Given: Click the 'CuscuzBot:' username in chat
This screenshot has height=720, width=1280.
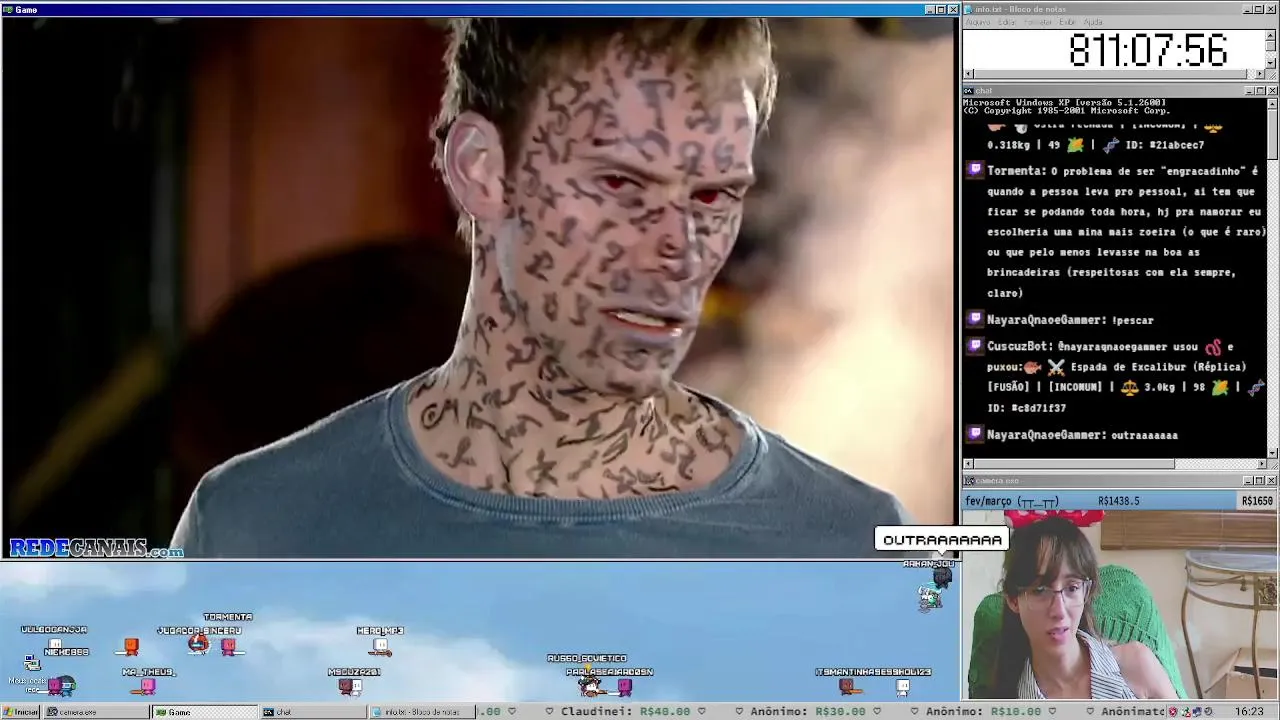Looking at the screenshot, I should (1020, 347).
